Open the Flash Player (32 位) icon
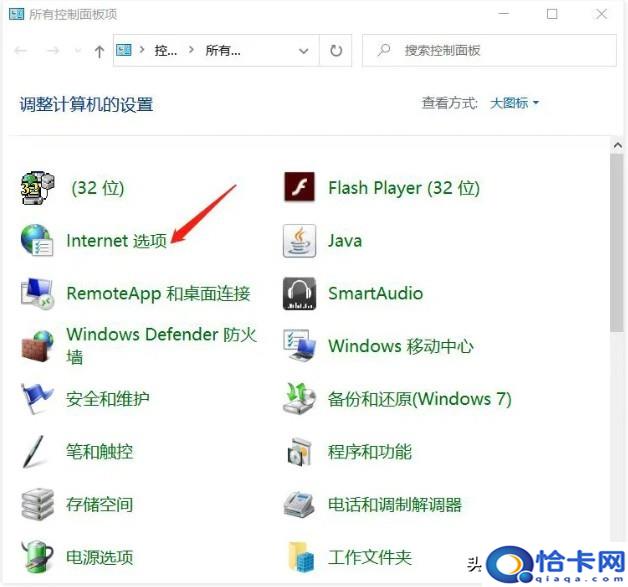The width and height of the screenshot is (628, 587). point(299,188)
